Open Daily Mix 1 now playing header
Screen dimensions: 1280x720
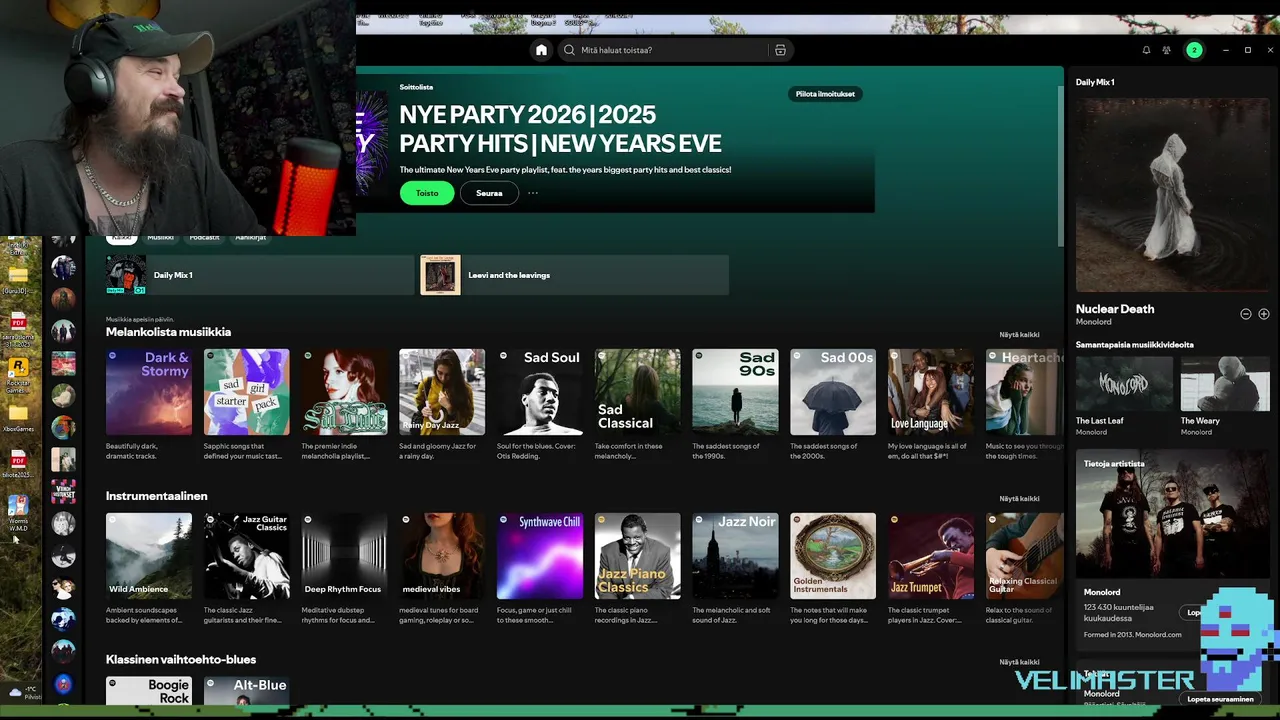[1095, 82]
